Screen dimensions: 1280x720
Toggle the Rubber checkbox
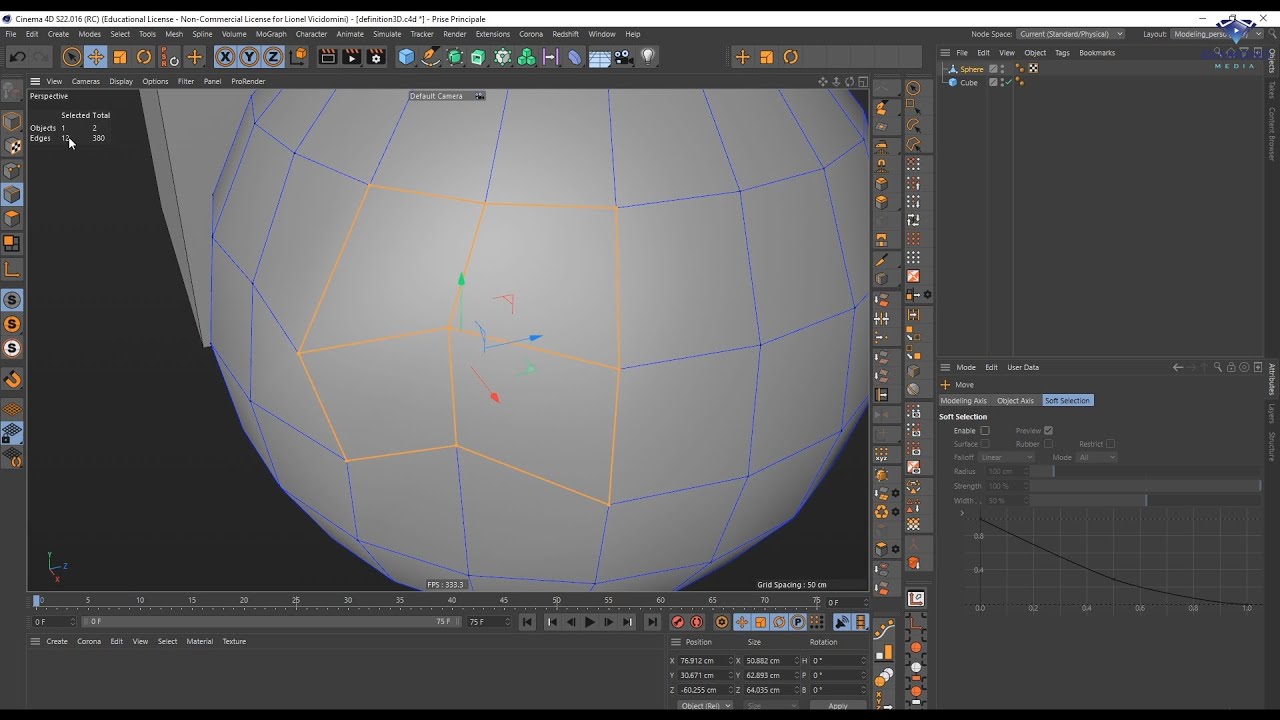pyautogui.click(x=1048, y=444)
